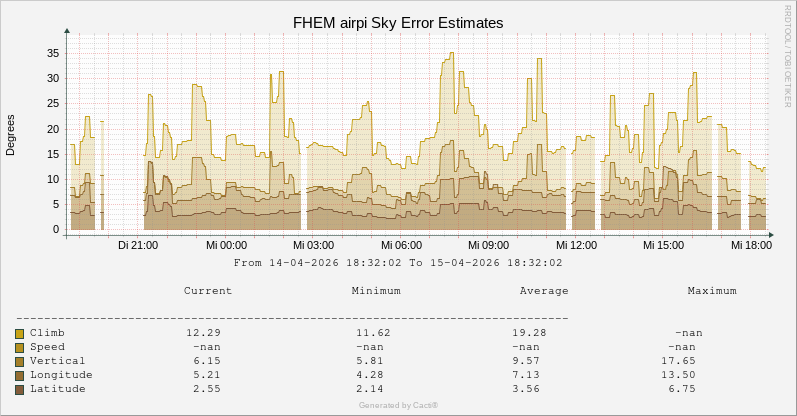Click the 'Di 21:00' time axis label
797x416 pixels.
137,245
